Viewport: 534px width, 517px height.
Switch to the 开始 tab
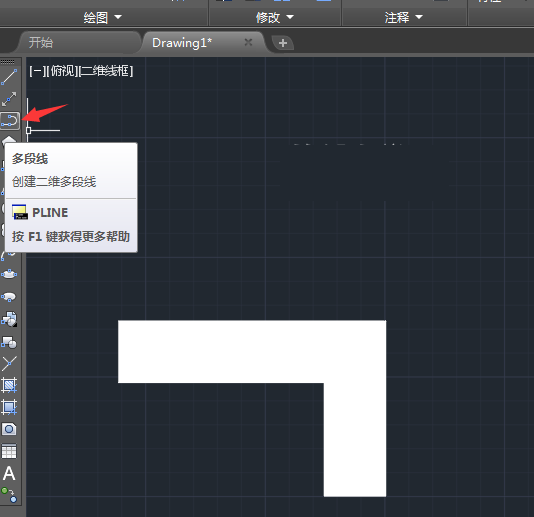point(41,43)
